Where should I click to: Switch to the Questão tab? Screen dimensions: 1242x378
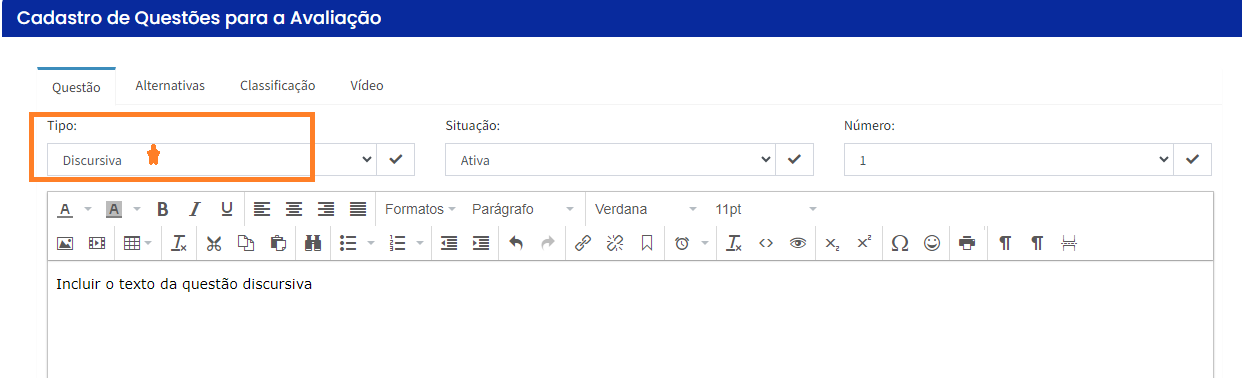76,86
